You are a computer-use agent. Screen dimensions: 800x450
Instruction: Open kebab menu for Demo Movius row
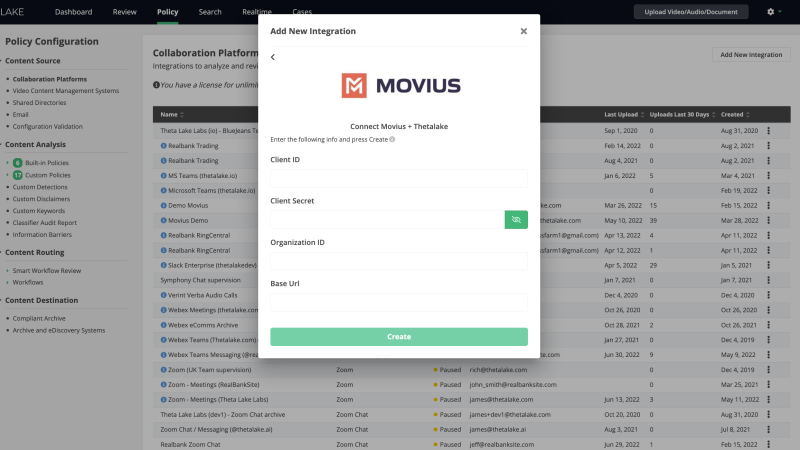(768, 205)
